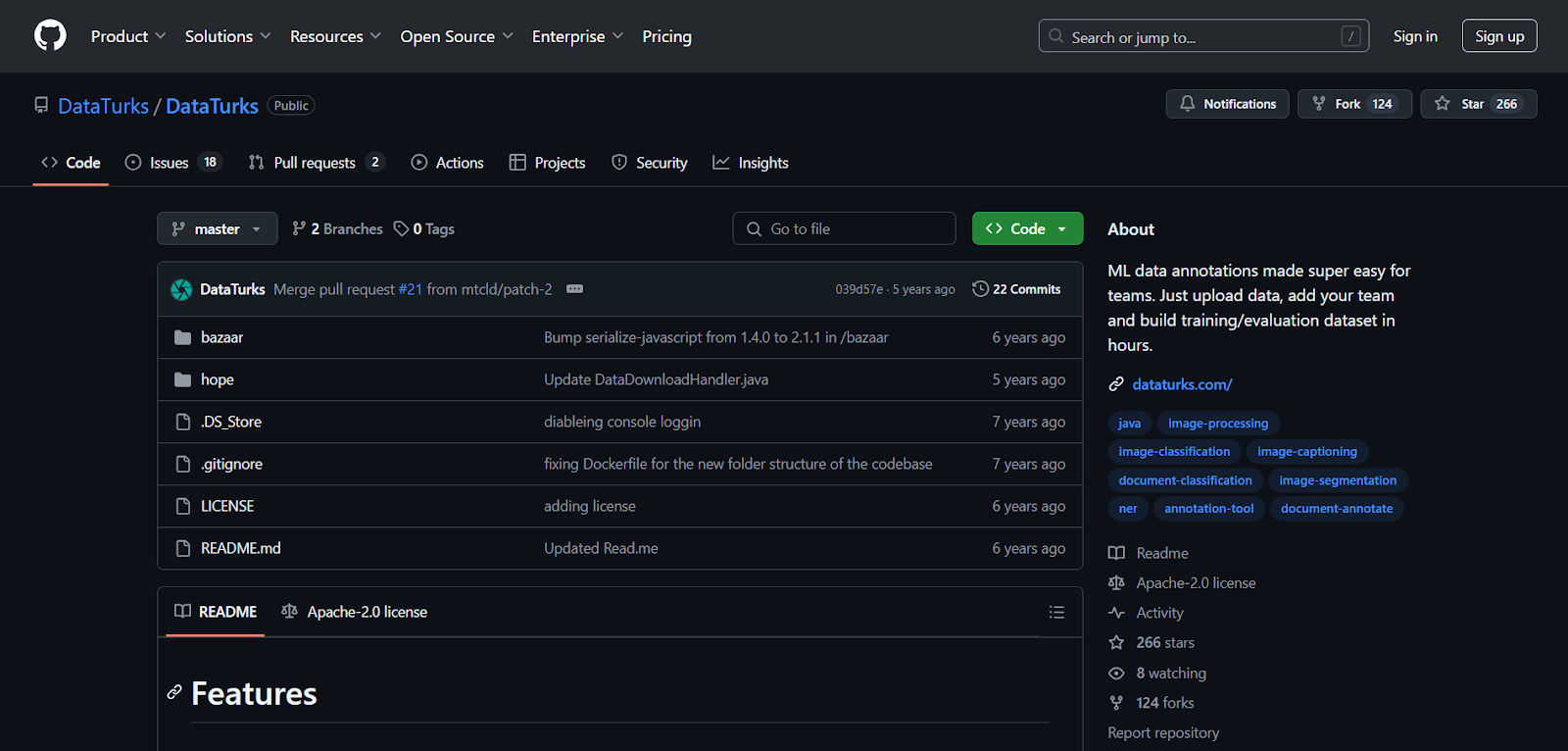
Task: Click the annotation-tool topic tag
Action: pos(1208,509)
